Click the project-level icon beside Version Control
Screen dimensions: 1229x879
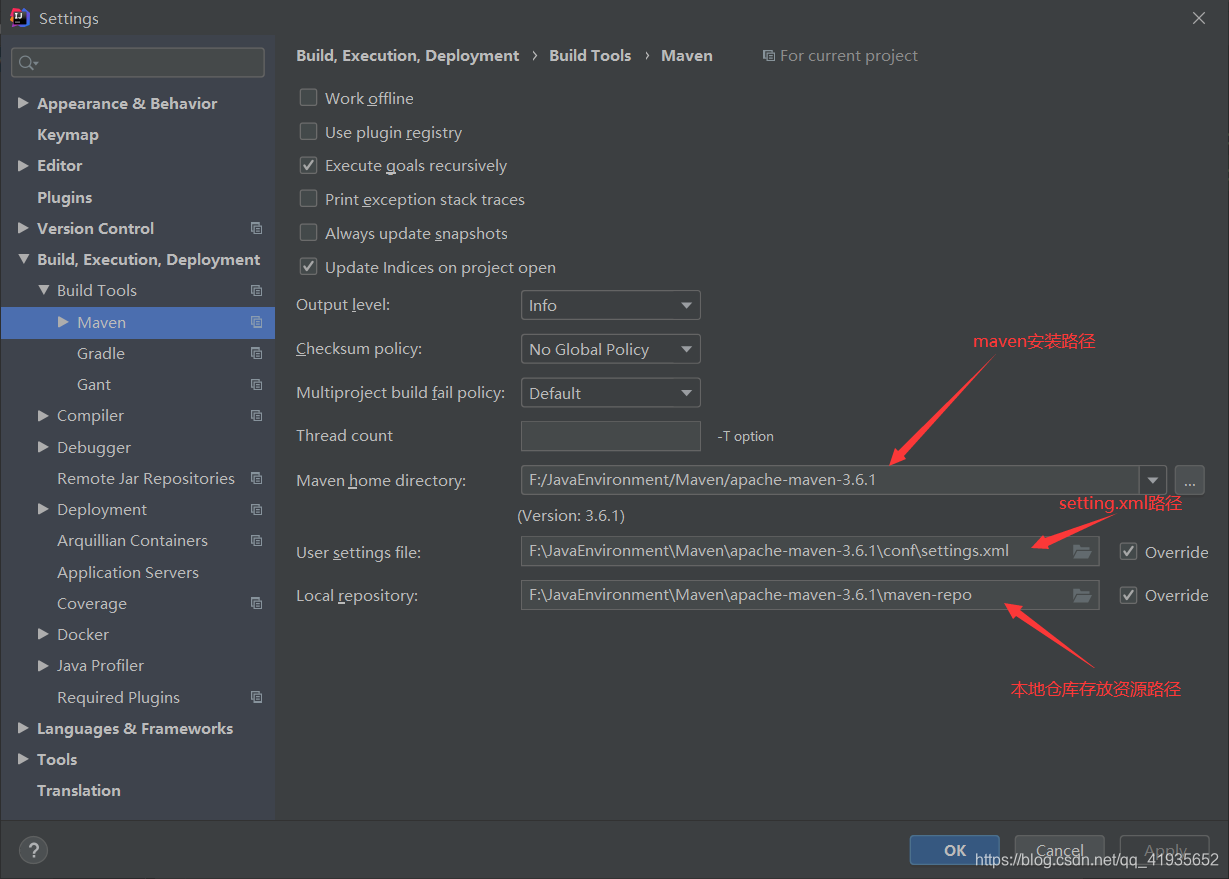[257, 228]
